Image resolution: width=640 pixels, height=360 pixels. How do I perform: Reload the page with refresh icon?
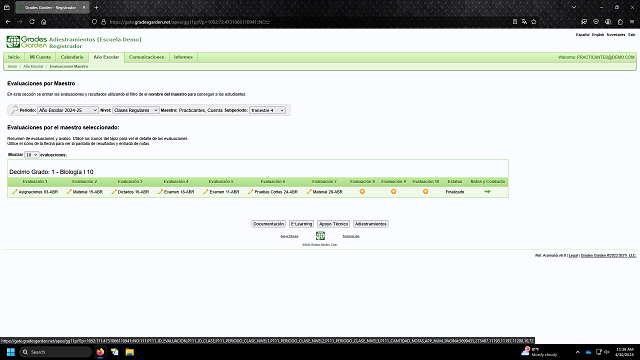tap(32, 22)
